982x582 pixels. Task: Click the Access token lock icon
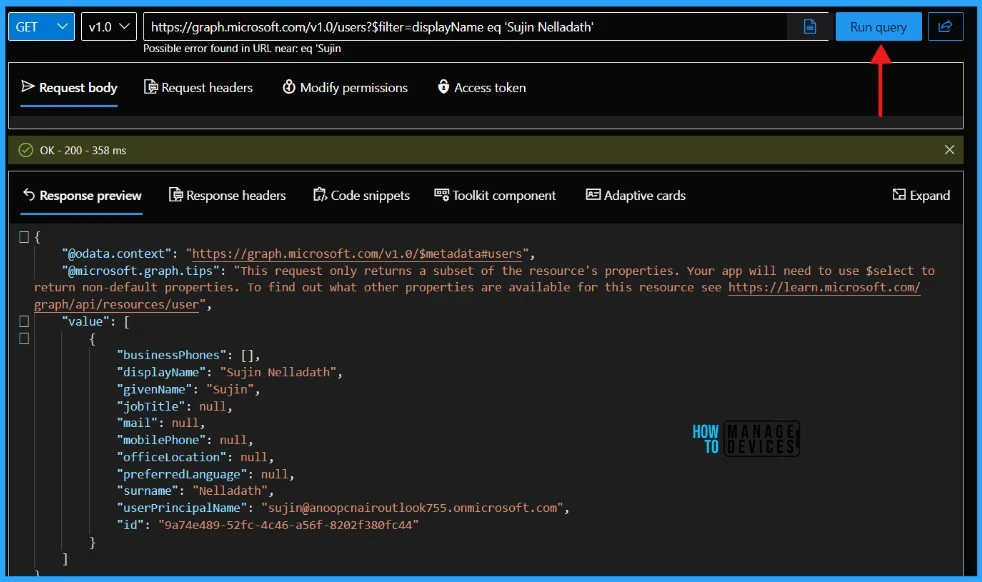pos(443,87)
